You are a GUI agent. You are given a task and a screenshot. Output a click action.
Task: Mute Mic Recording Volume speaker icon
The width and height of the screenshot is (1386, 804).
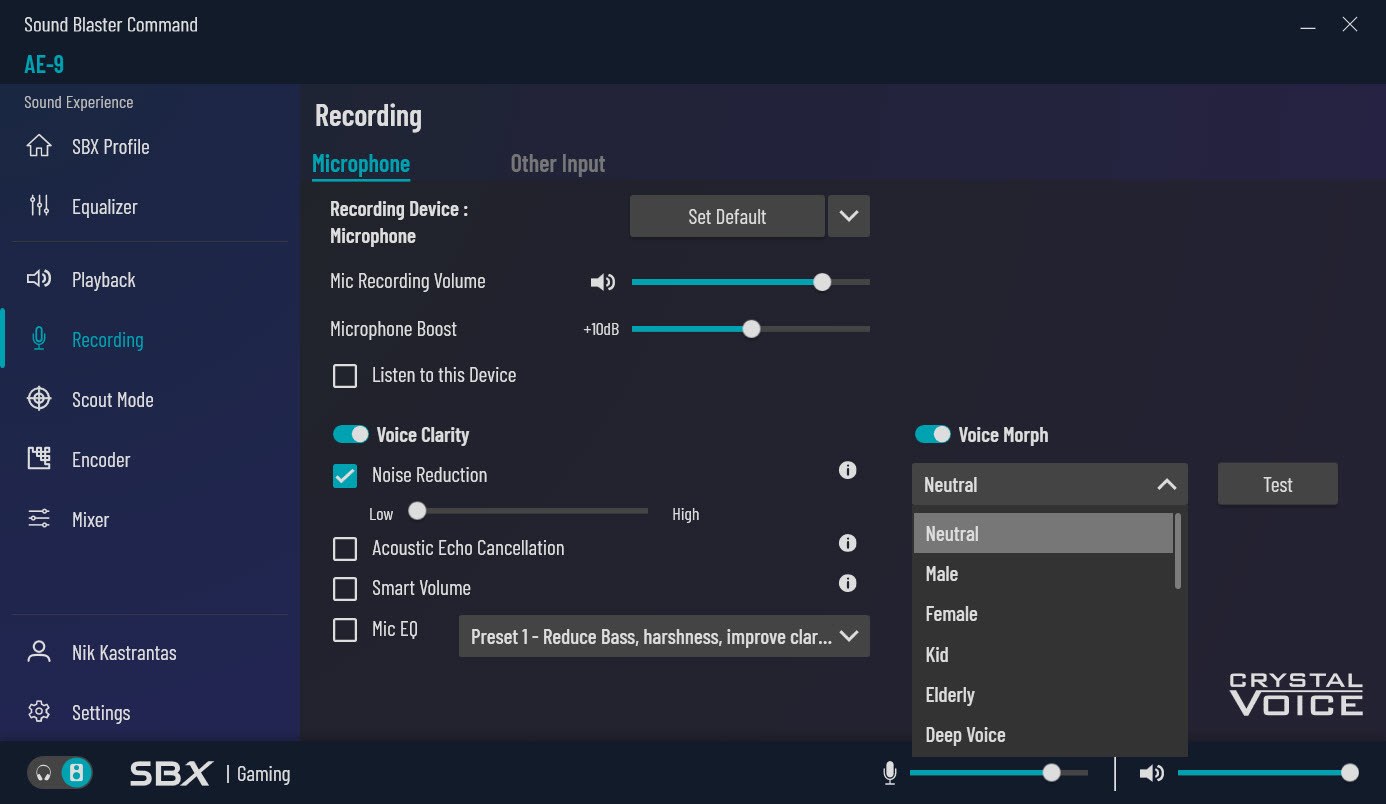pyautogui.click(x=602, y=283)
